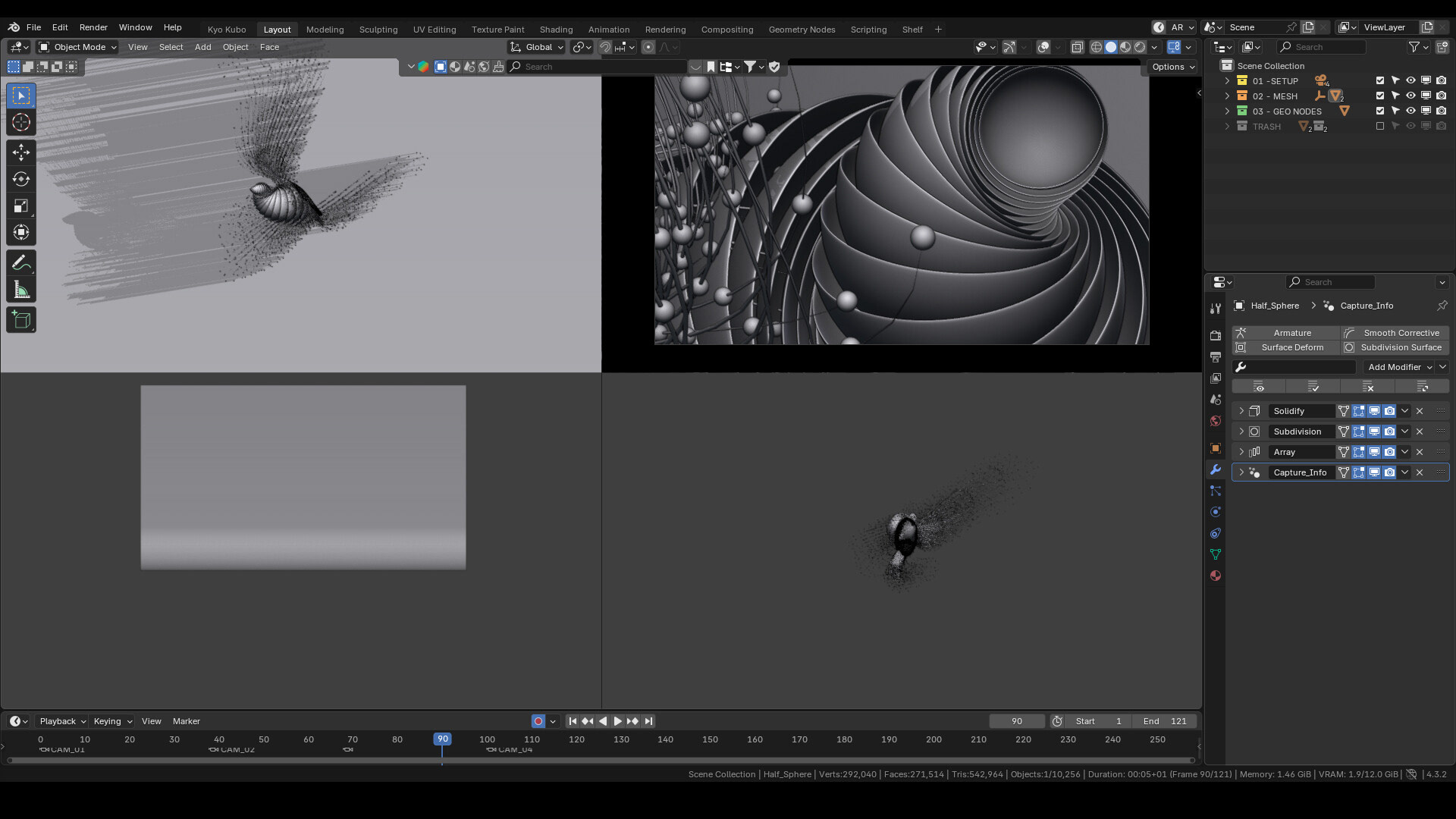
Task: Select the Rotate tool
Action: [x=21, y=179]
